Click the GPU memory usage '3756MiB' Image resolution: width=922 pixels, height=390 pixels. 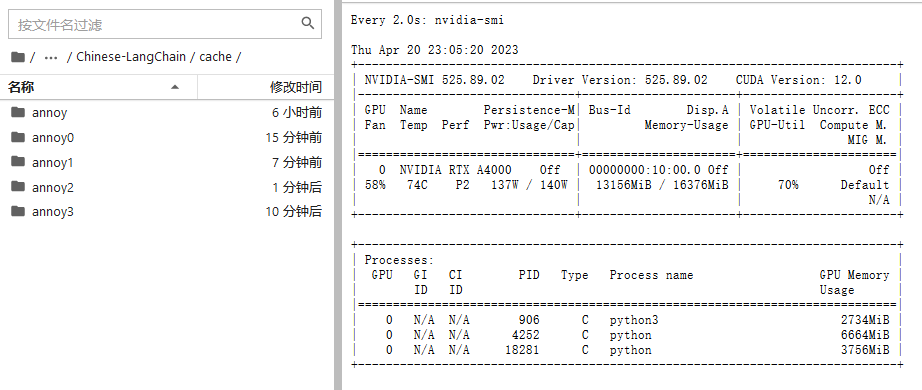[864, 350]
